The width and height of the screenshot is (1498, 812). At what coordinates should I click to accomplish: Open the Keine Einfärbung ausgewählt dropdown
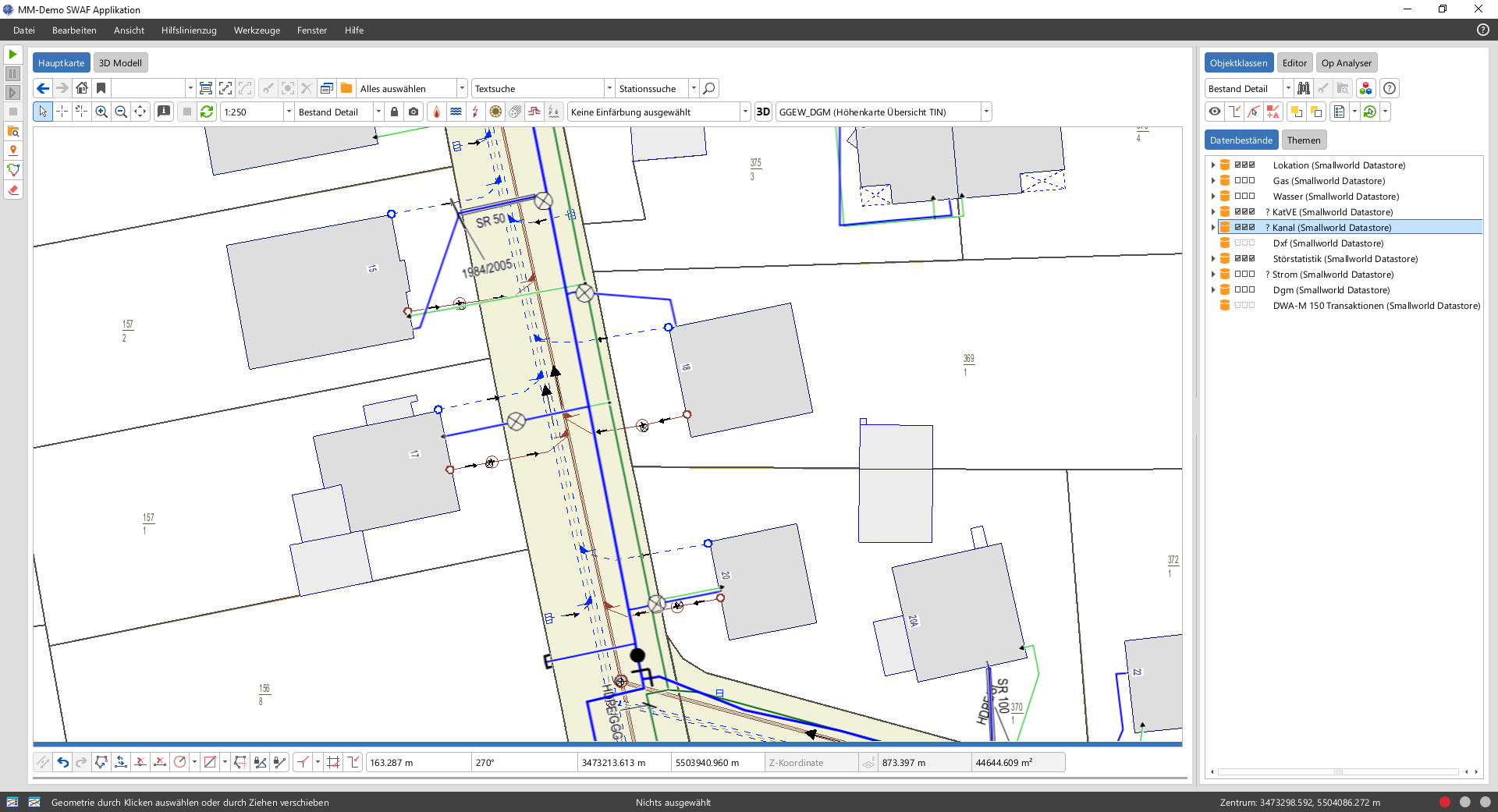click(x=744, y=112)
